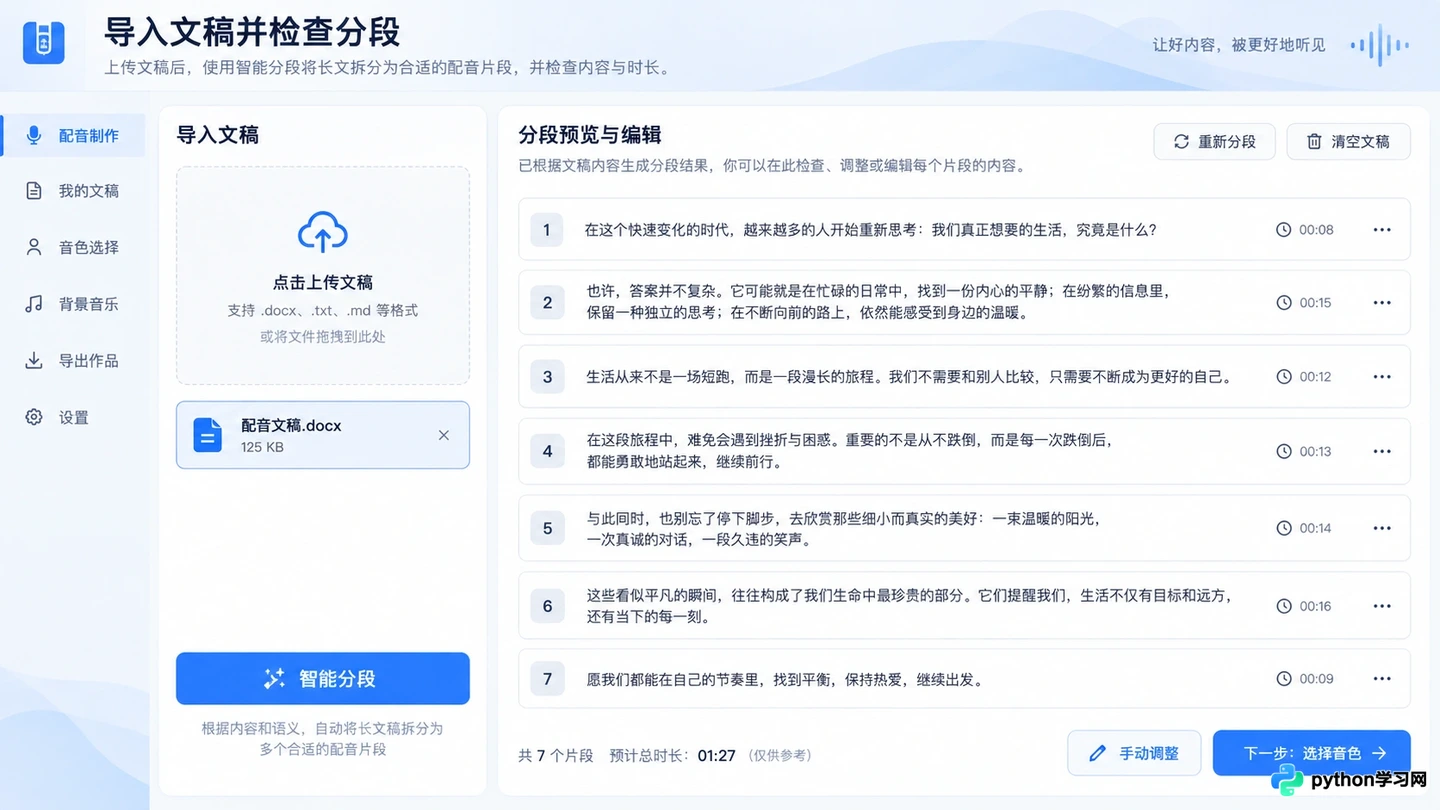Click the 导出作品 download icon
This screenshot has height=810, width=1440.
[x=34, y=360]
